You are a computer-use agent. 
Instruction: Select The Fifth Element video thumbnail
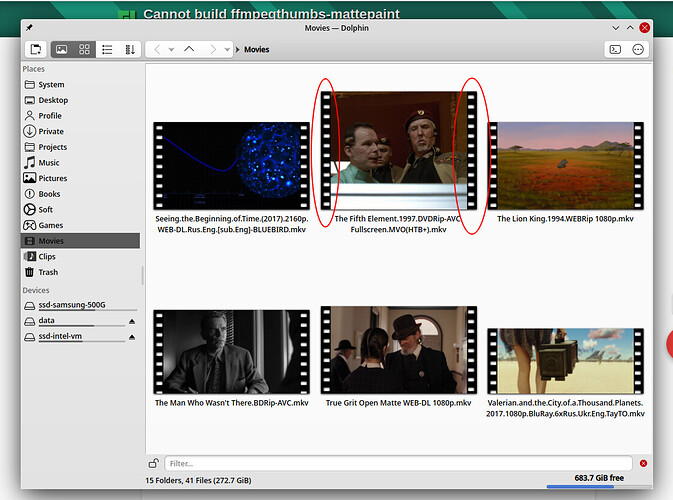tap(399, 150)
